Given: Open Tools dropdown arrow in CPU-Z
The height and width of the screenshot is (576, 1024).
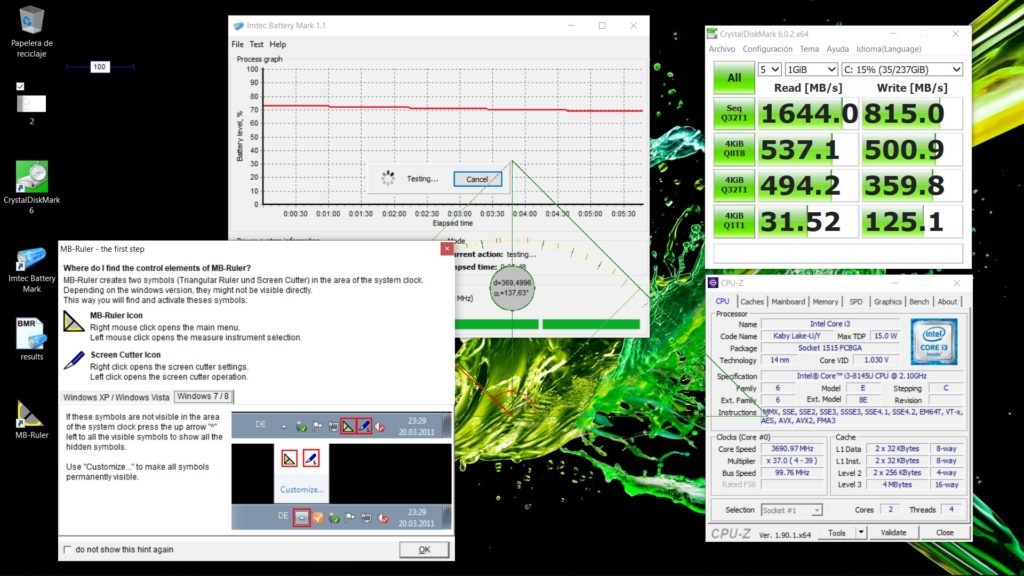Looking at the screenshot, I should 861,533.
